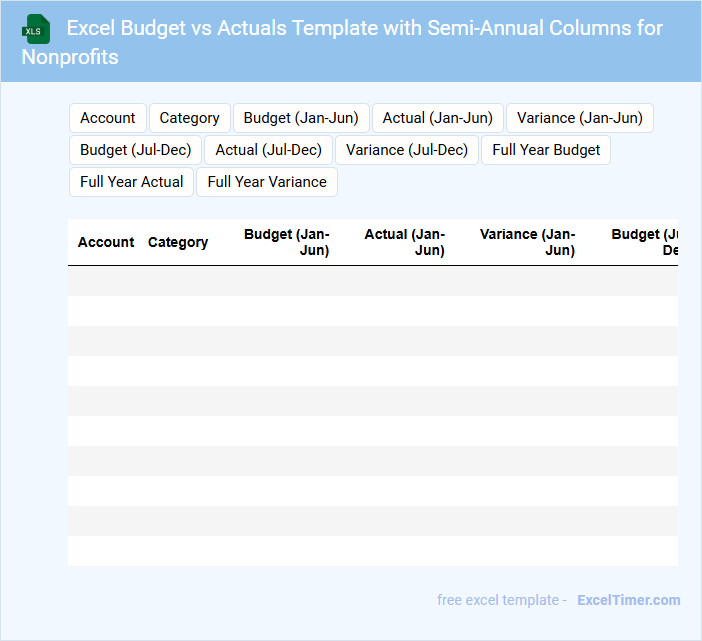Screen dimensions: 702x641
Task: Click the first empty table row
Action: click(x=372, y=281)
